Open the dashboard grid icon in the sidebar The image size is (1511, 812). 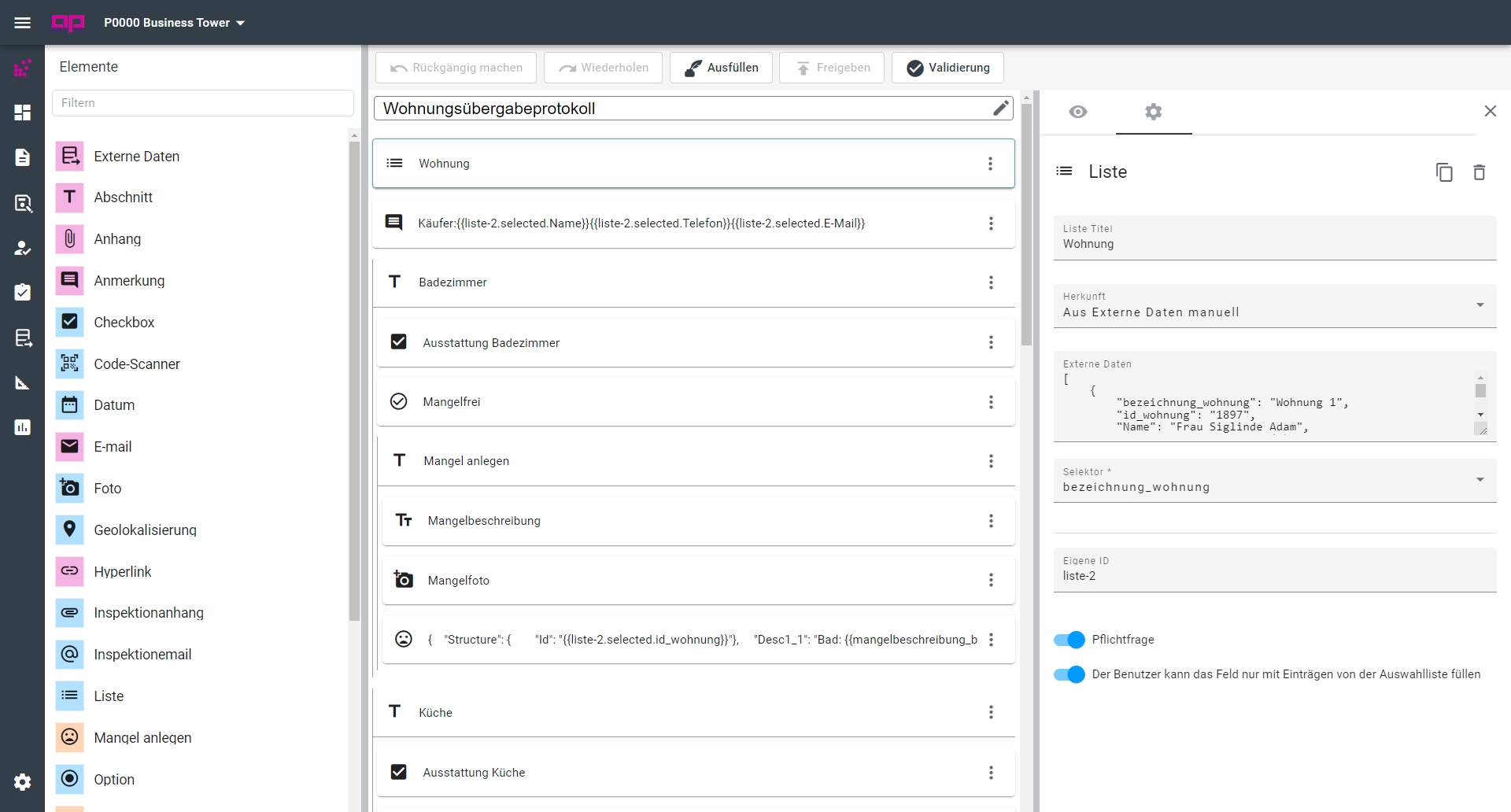pyautogui.click(x=23, y=113)
